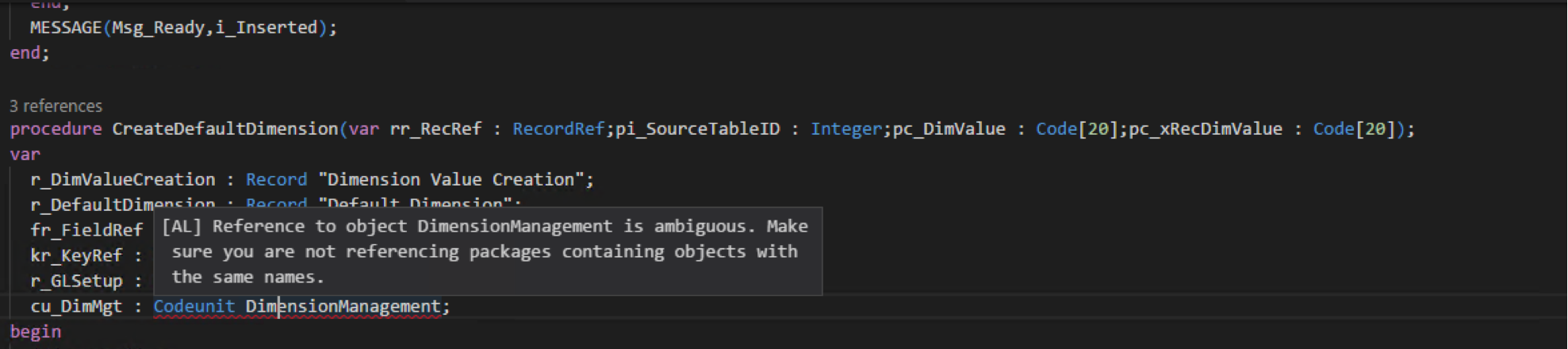Viewport: 1568px width, 349px height.
Task: Click the Codeunit keyword on the cu_DimMgt line
Action: [194, 307]
